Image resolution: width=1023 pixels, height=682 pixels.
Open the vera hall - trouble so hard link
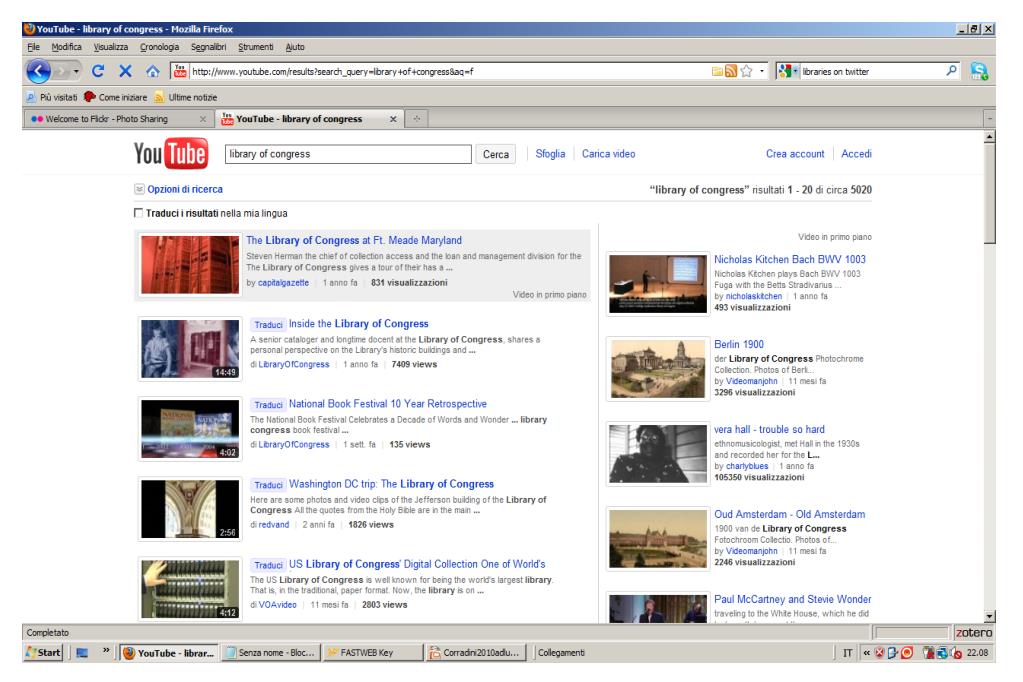(769, 429)
